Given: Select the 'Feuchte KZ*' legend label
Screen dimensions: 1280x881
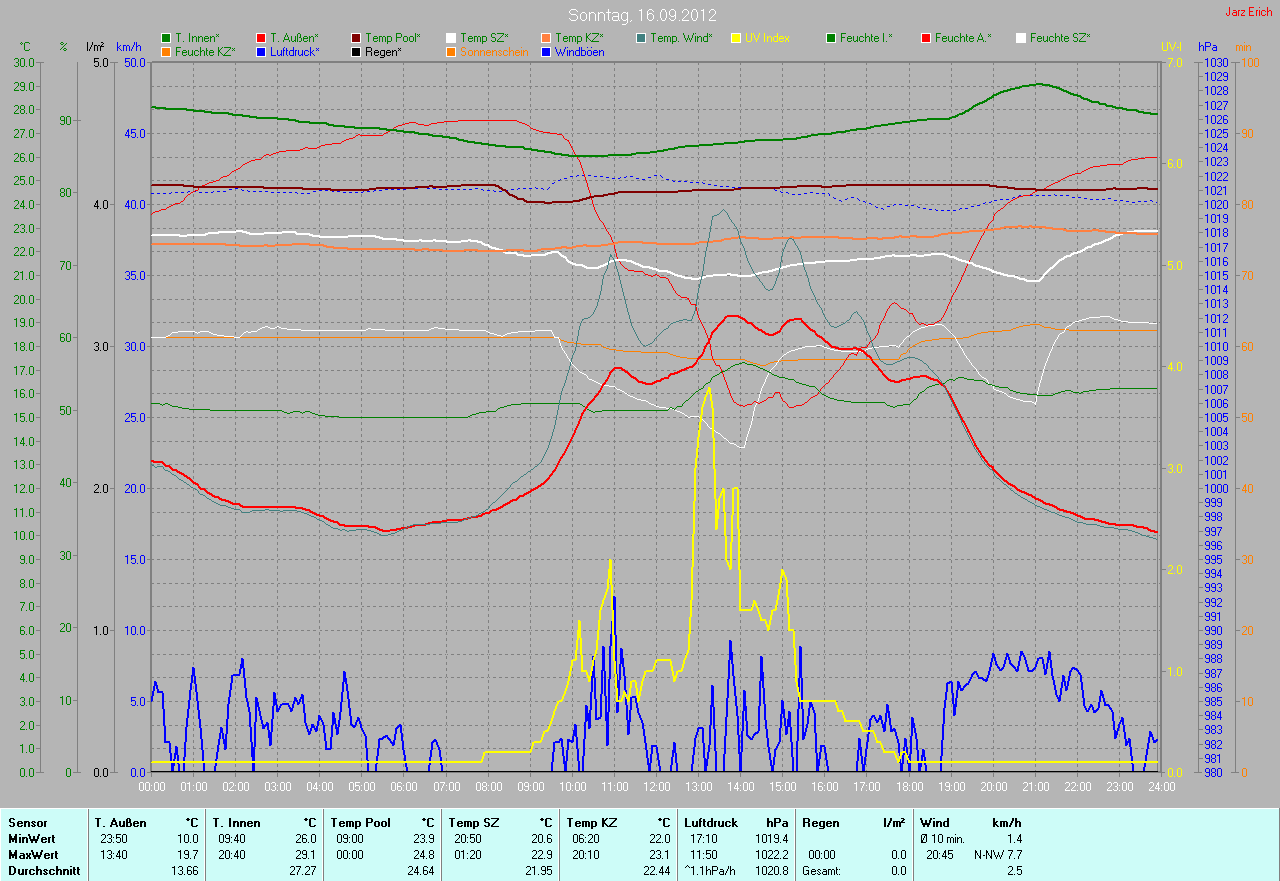Looking at the screenshot, I should tap(205, 52).
